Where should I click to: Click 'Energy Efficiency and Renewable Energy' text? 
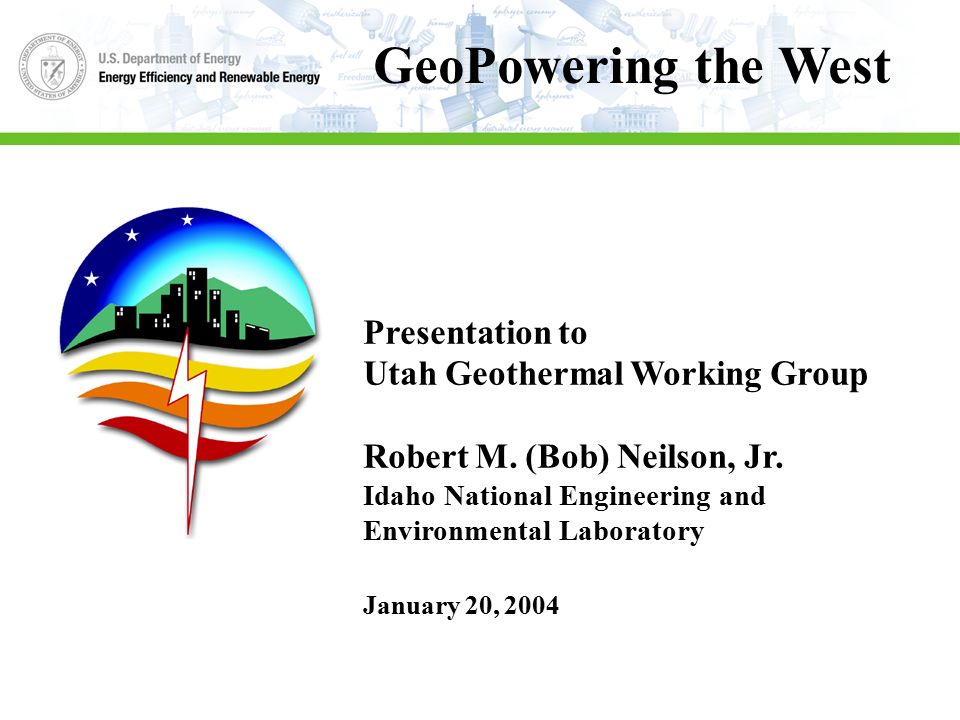coord(209,77)
